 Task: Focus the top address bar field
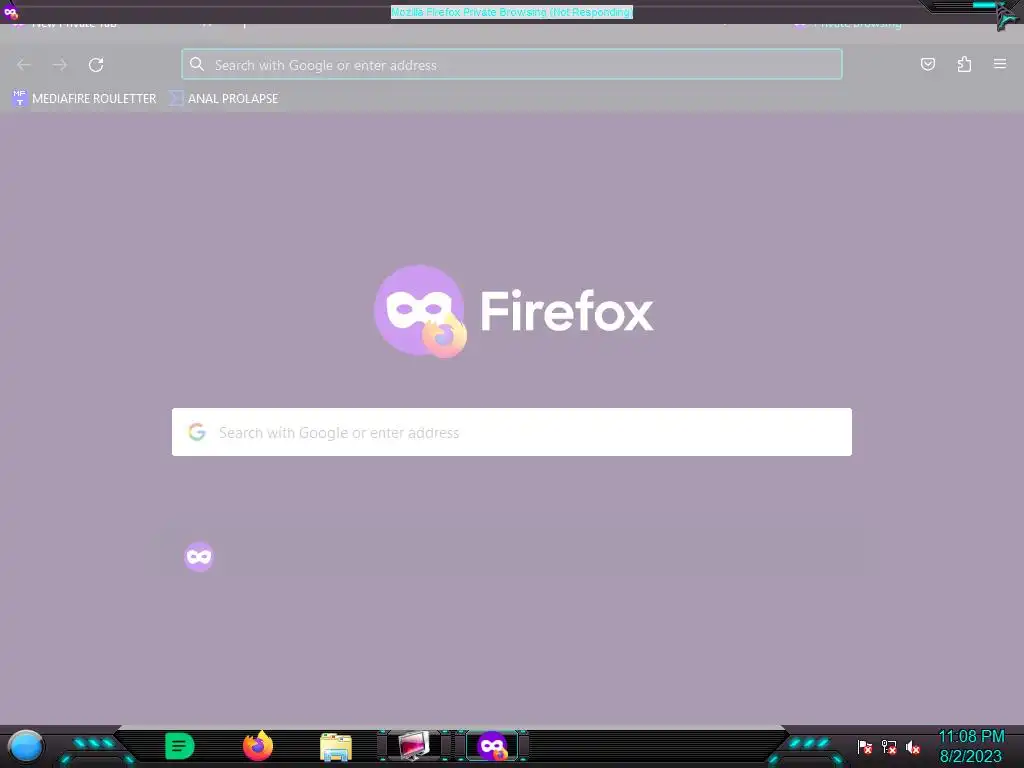click(x=512, y=65)
